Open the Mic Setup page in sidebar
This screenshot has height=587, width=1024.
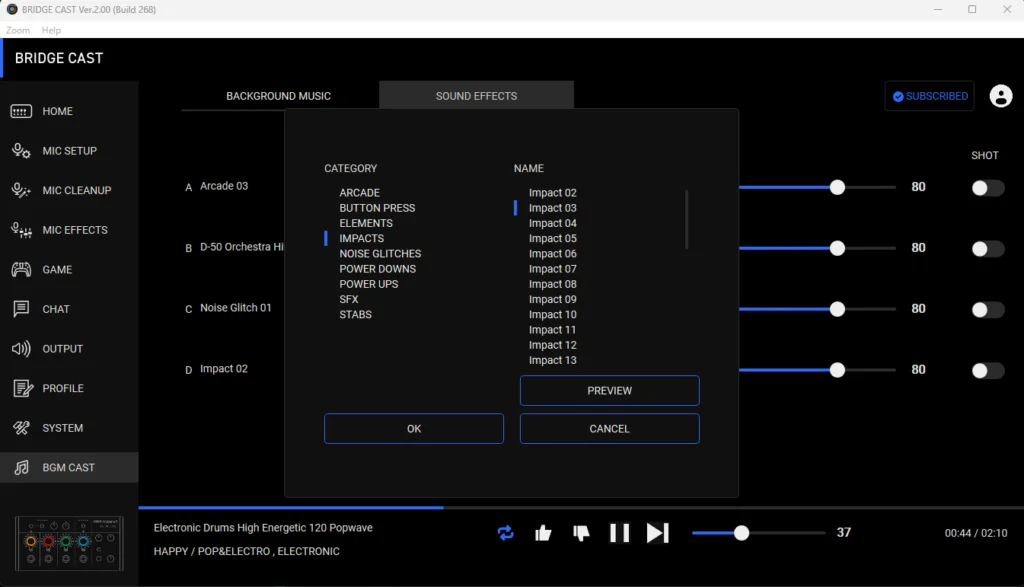click(69, 151)
